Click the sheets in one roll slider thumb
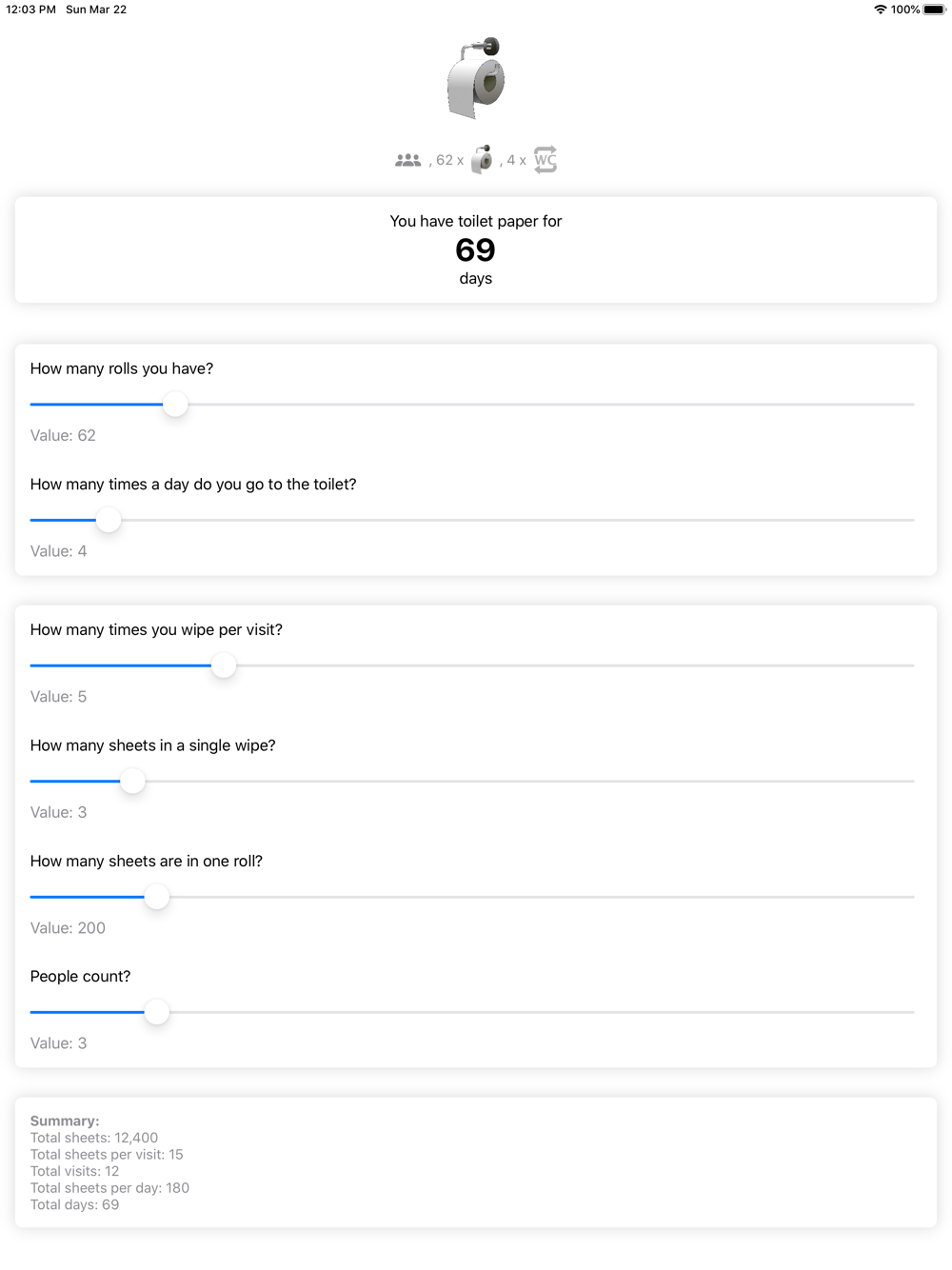 [x=157, y=897]
